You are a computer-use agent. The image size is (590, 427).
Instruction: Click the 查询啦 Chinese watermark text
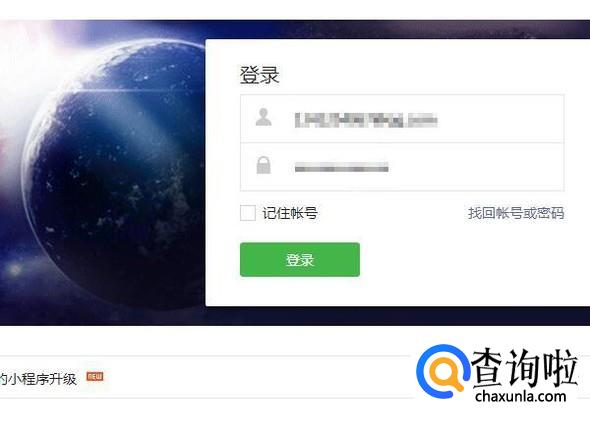(x=524, y=368)
